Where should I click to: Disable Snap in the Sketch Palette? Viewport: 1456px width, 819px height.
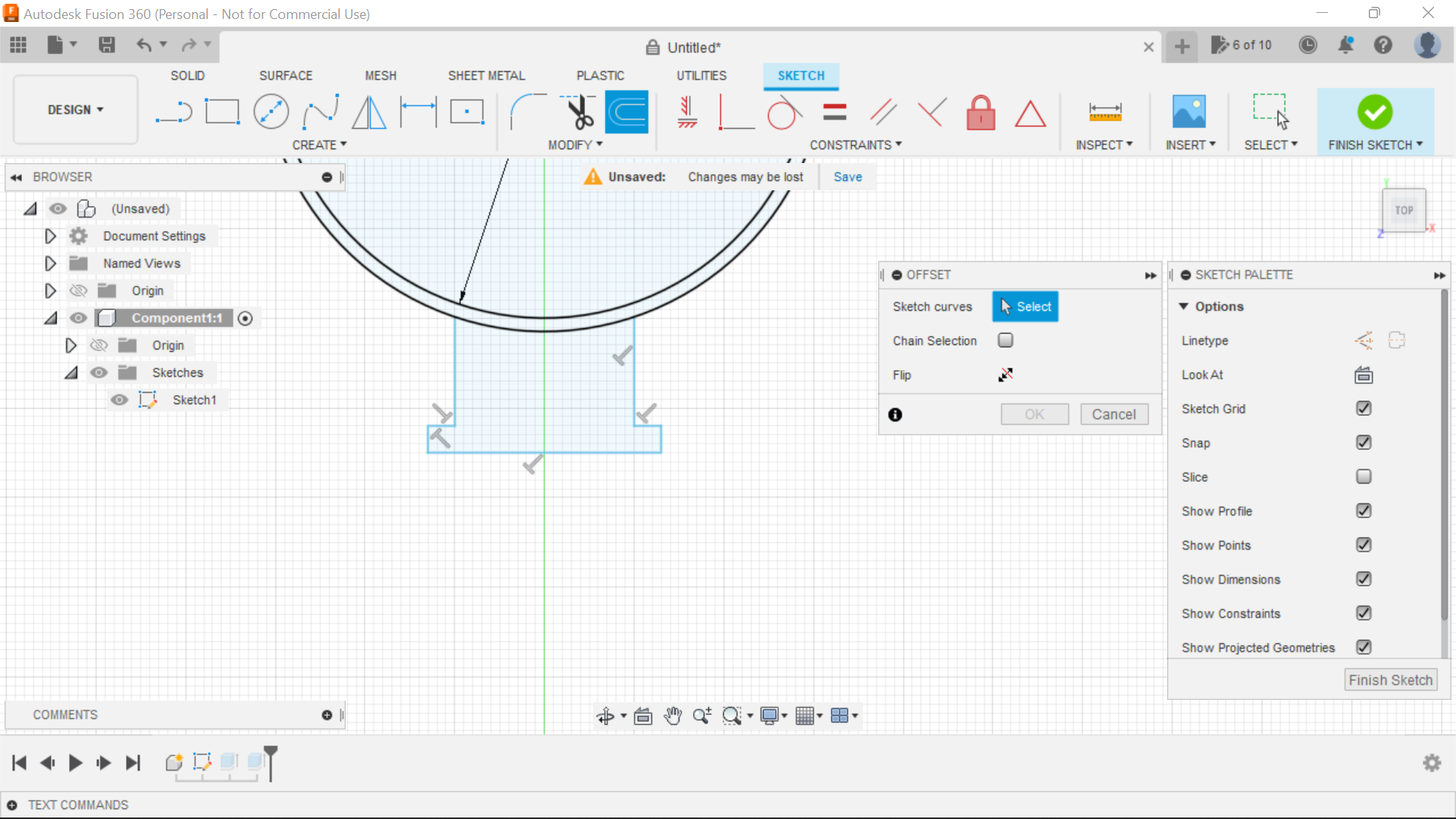point(1363,442)
